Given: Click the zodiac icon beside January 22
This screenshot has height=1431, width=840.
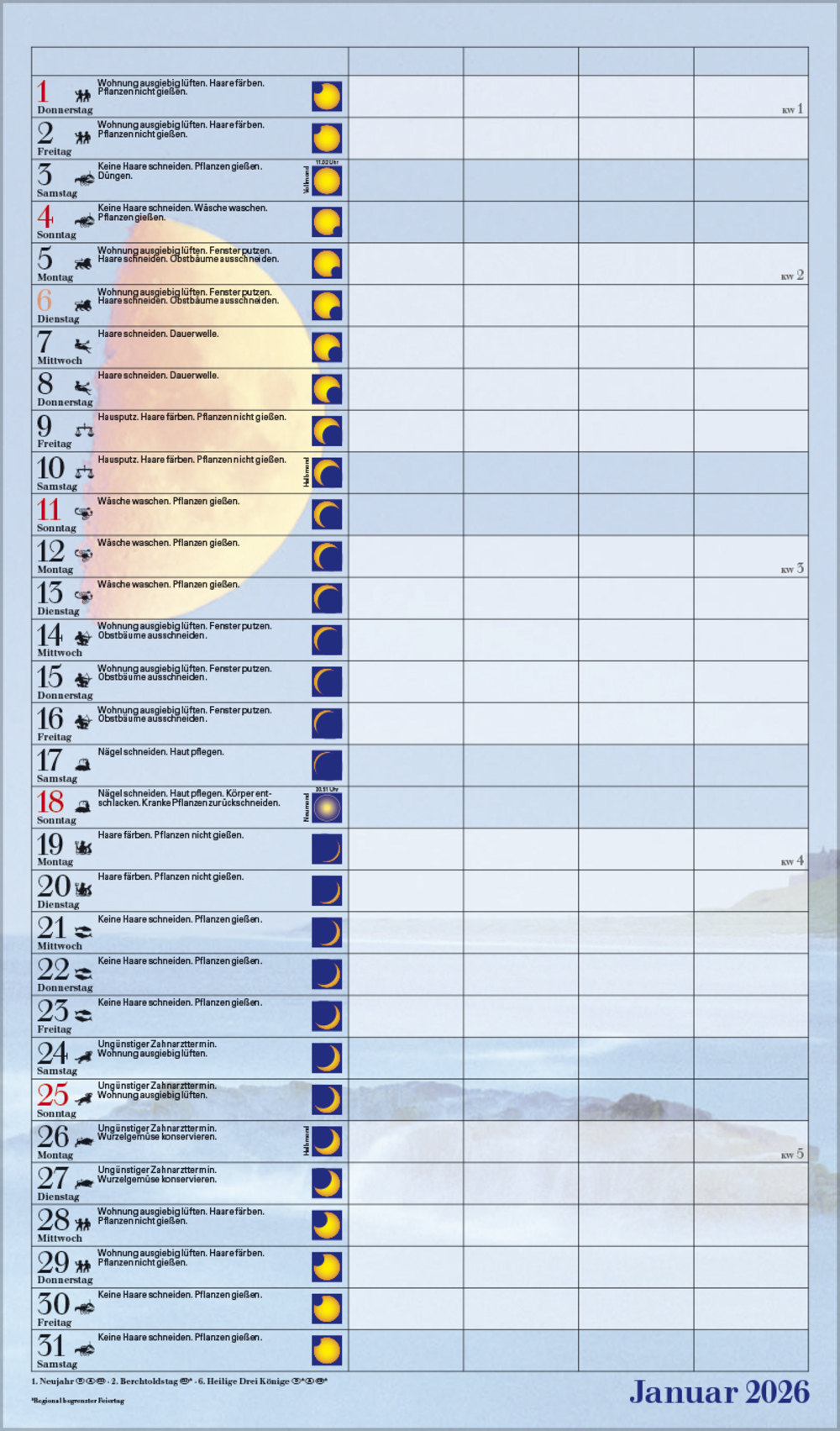Looking at the screenshot, I should pyautogui.click(x=82, y=973).
